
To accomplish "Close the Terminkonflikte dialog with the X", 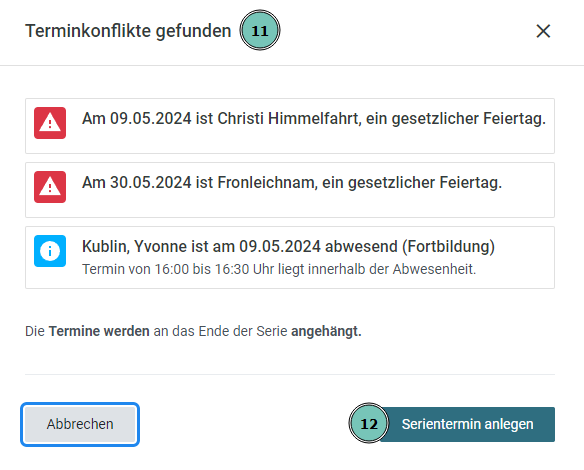I will (543, 31).
